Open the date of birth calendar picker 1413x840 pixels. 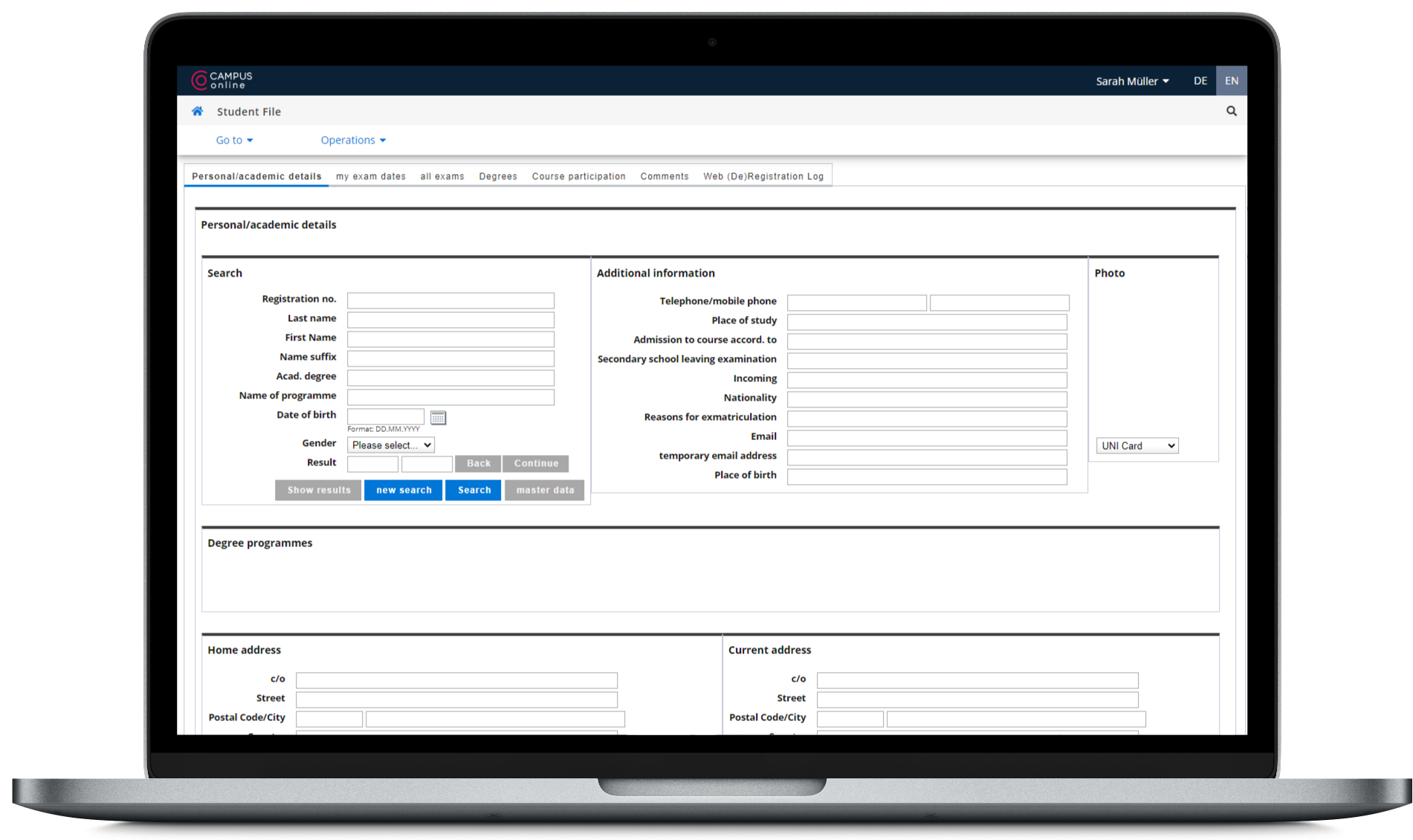pos(438,418)
